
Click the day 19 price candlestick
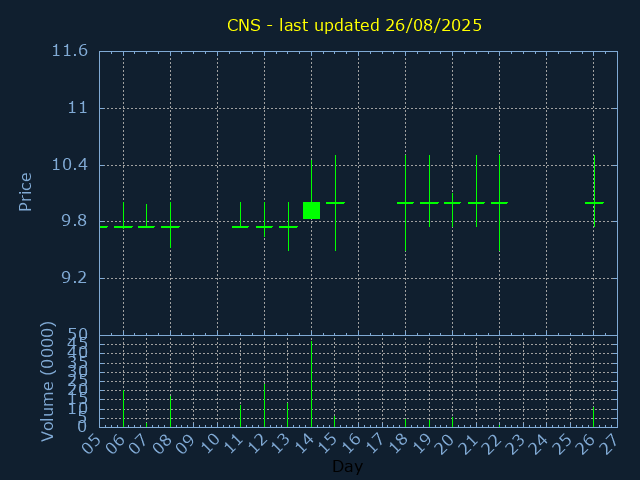(429, 191)
